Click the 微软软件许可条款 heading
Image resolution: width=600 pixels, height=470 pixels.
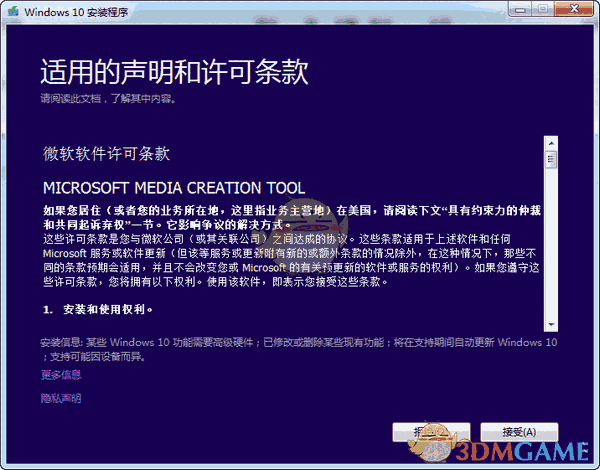[106, 154]
